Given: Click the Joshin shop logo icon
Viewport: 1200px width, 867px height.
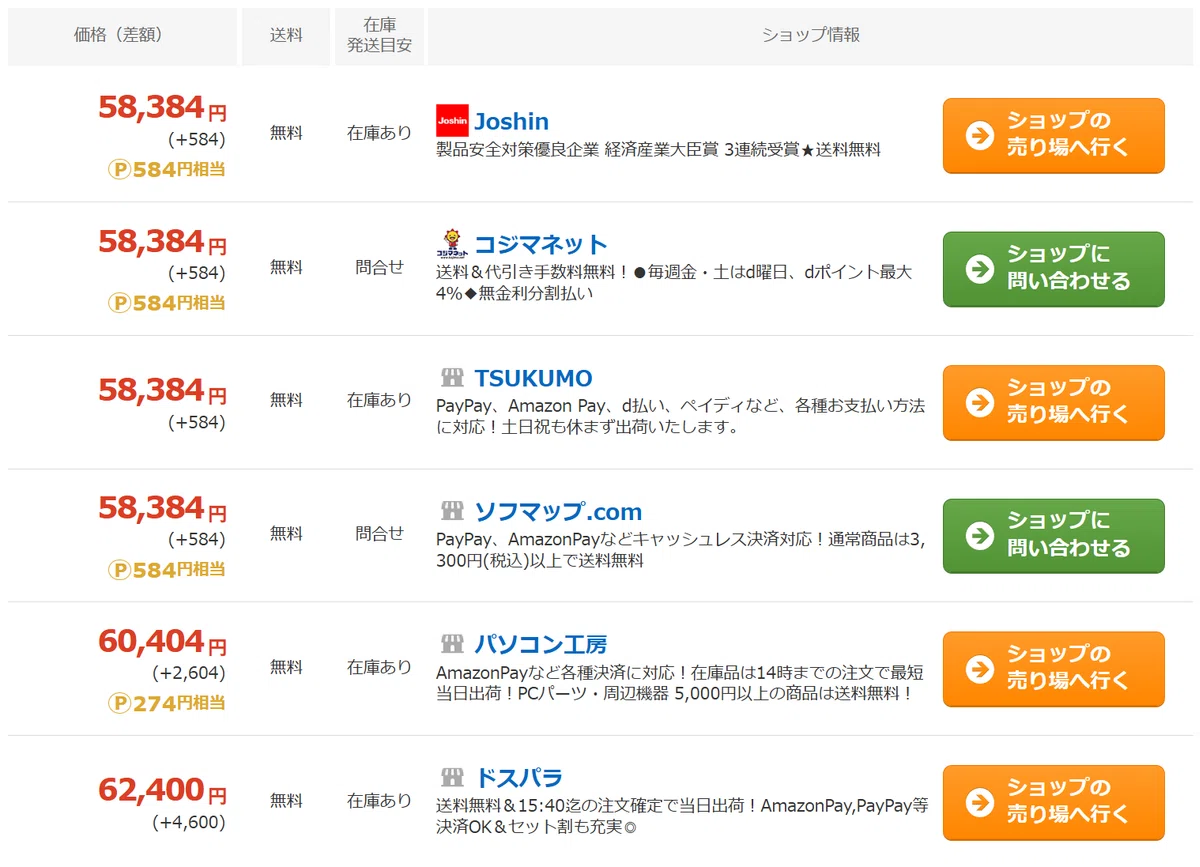Looking at the screenshot, I should click(452, 121).
